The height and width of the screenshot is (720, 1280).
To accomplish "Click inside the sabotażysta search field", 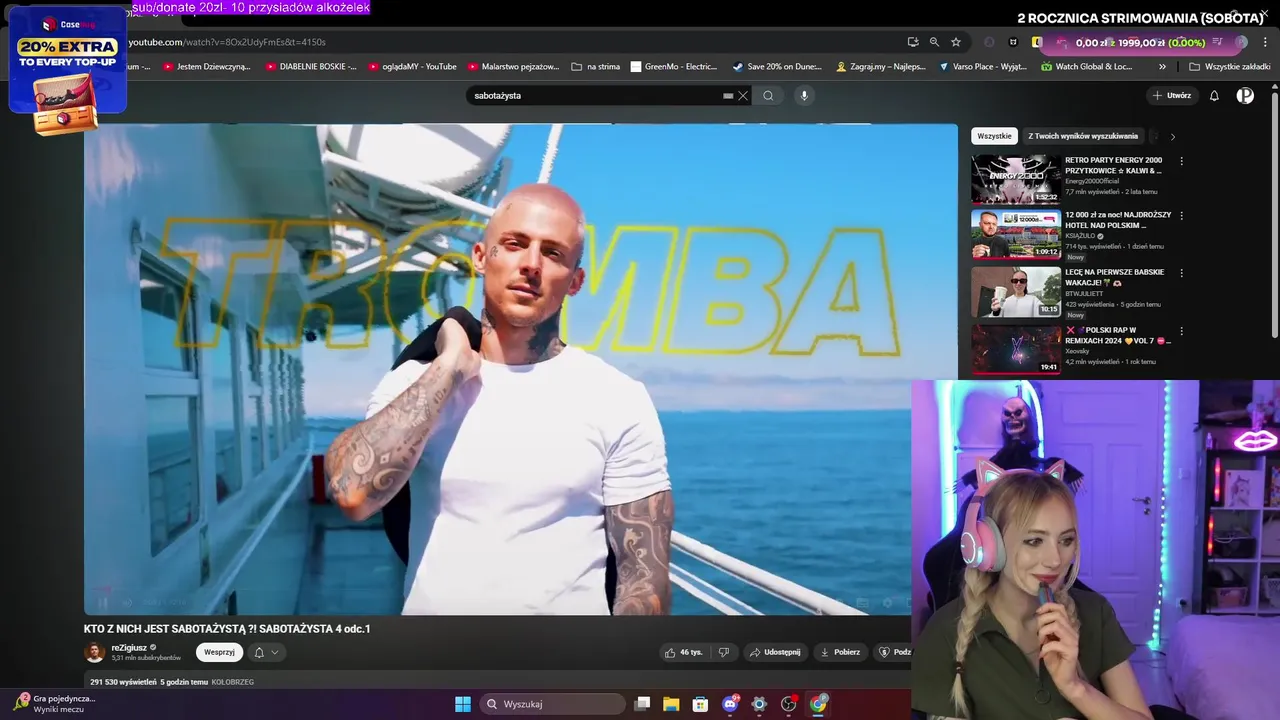I will (595, 96).
